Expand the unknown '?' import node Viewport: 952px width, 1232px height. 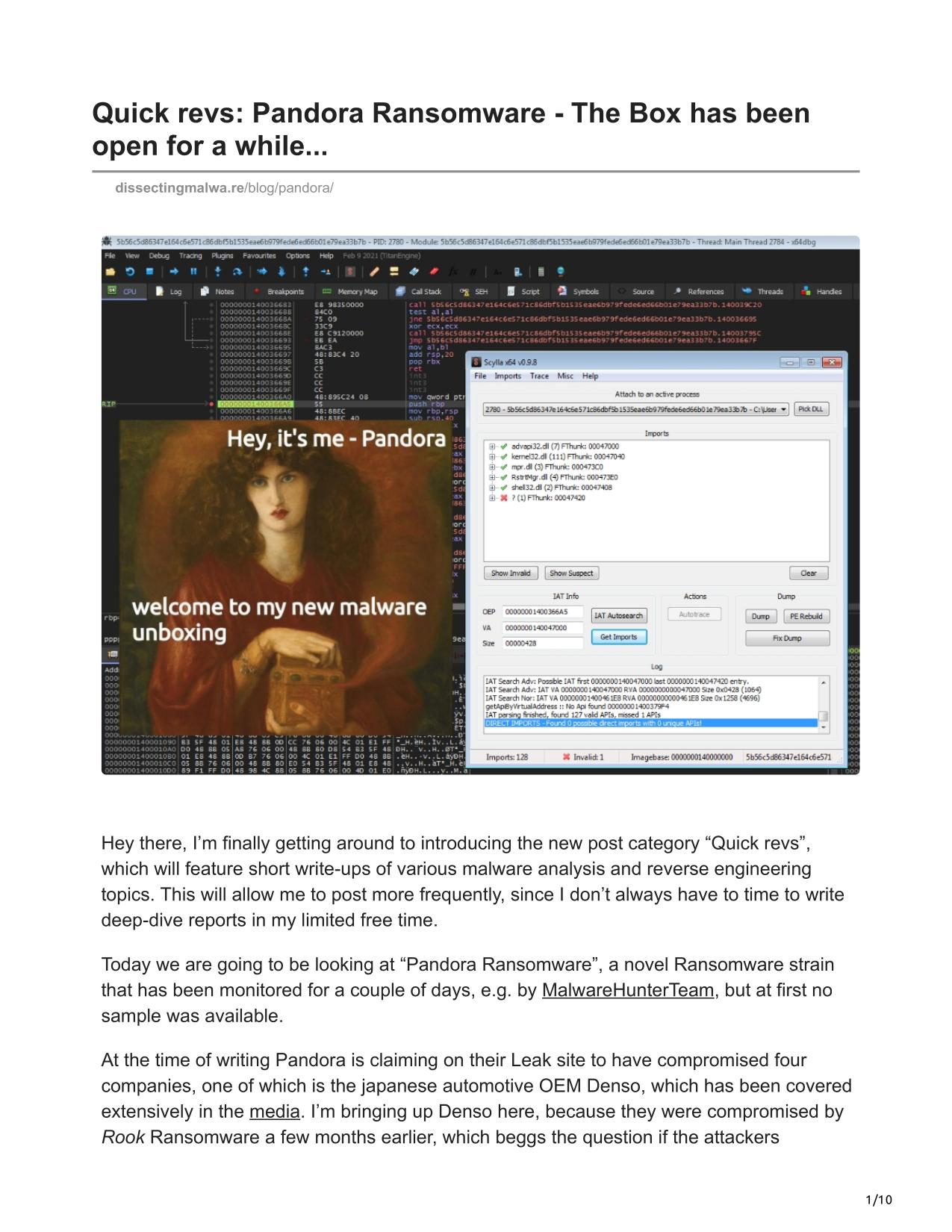tap(493, 497)
